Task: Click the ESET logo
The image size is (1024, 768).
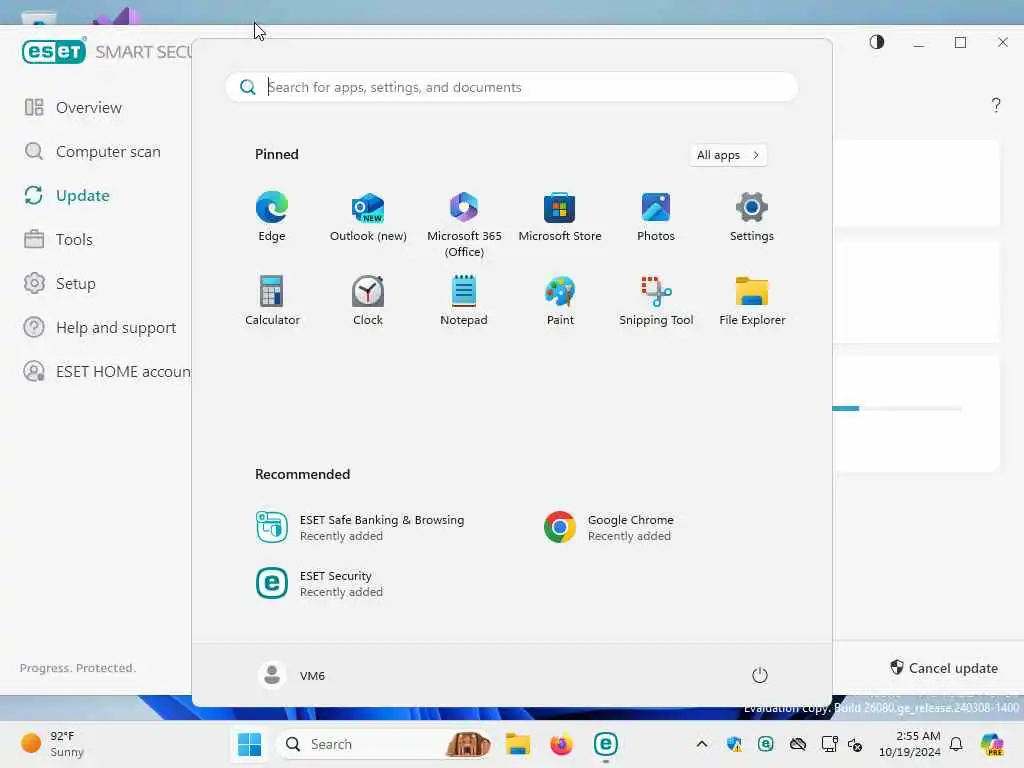Action: coord(54,52)
